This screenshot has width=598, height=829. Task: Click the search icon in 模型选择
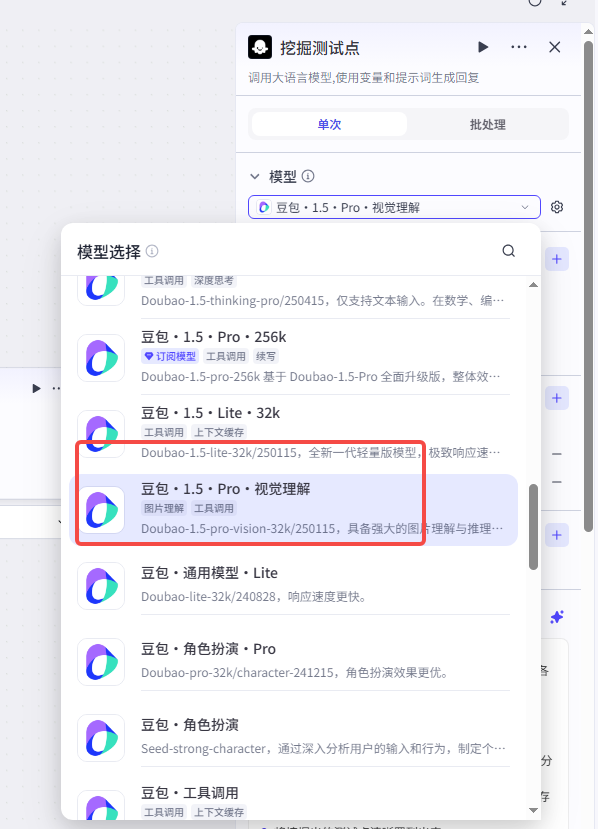coord(509,251)
